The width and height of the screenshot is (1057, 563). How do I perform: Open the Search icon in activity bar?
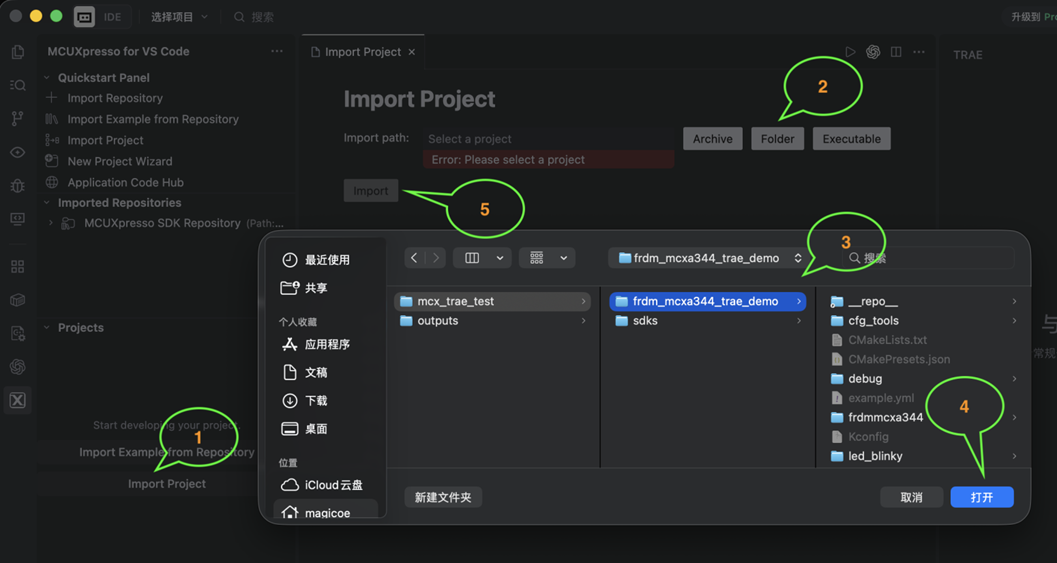click(x=18, y=85)
